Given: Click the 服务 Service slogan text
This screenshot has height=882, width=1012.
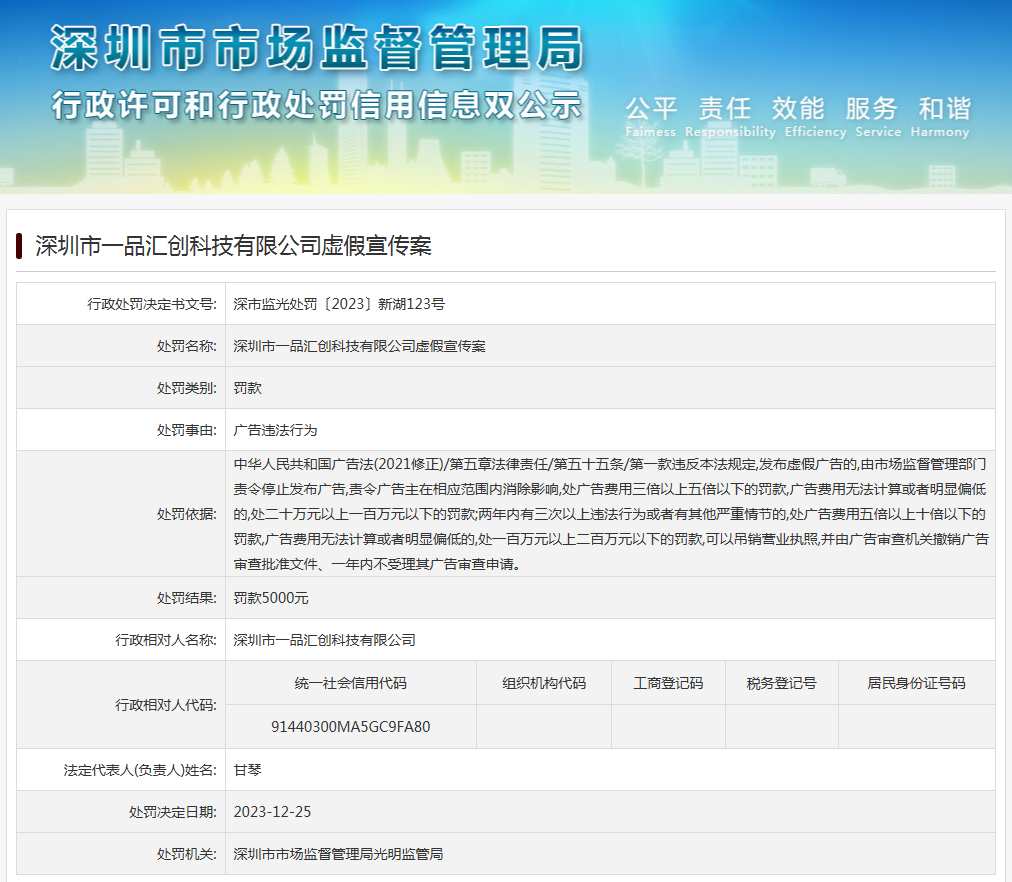Looking at the screenshot, I should [x=878, y=117].
